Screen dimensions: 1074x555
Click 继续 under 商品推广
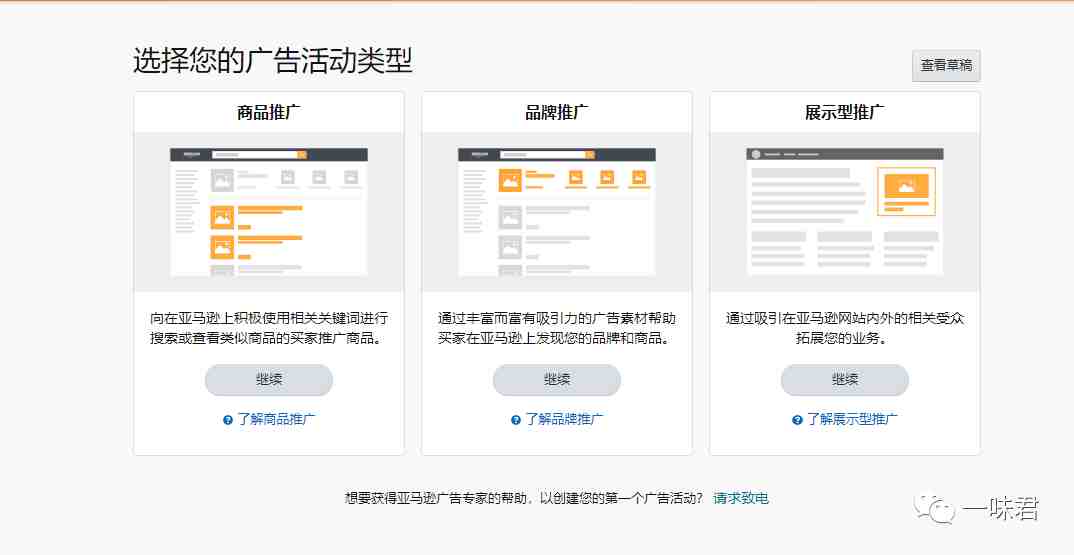[x=268, y=380]
